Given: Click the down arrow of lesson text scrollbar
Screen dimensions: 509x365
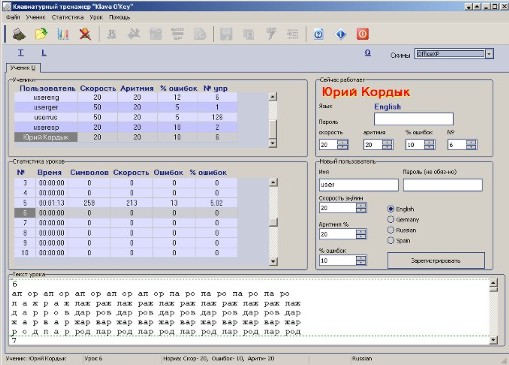Looking at the screenshot, I should click(493, 340).
